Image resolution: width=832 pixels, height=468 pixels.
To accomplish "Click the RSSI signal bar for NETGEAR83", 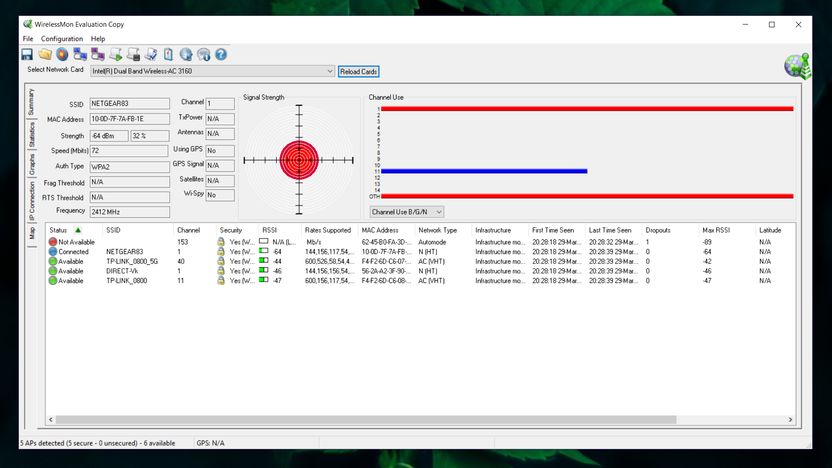I will pyautogui.click(x=264, y=251).
